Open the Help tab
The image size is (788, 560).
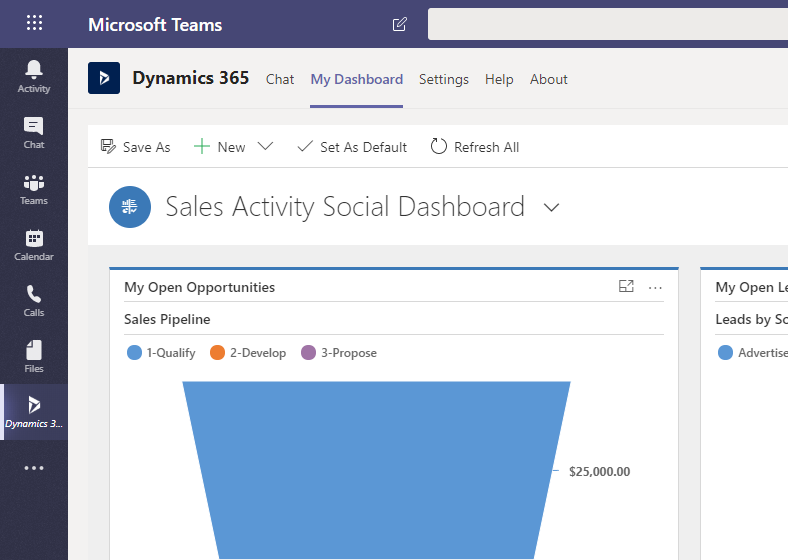point(499,79)
